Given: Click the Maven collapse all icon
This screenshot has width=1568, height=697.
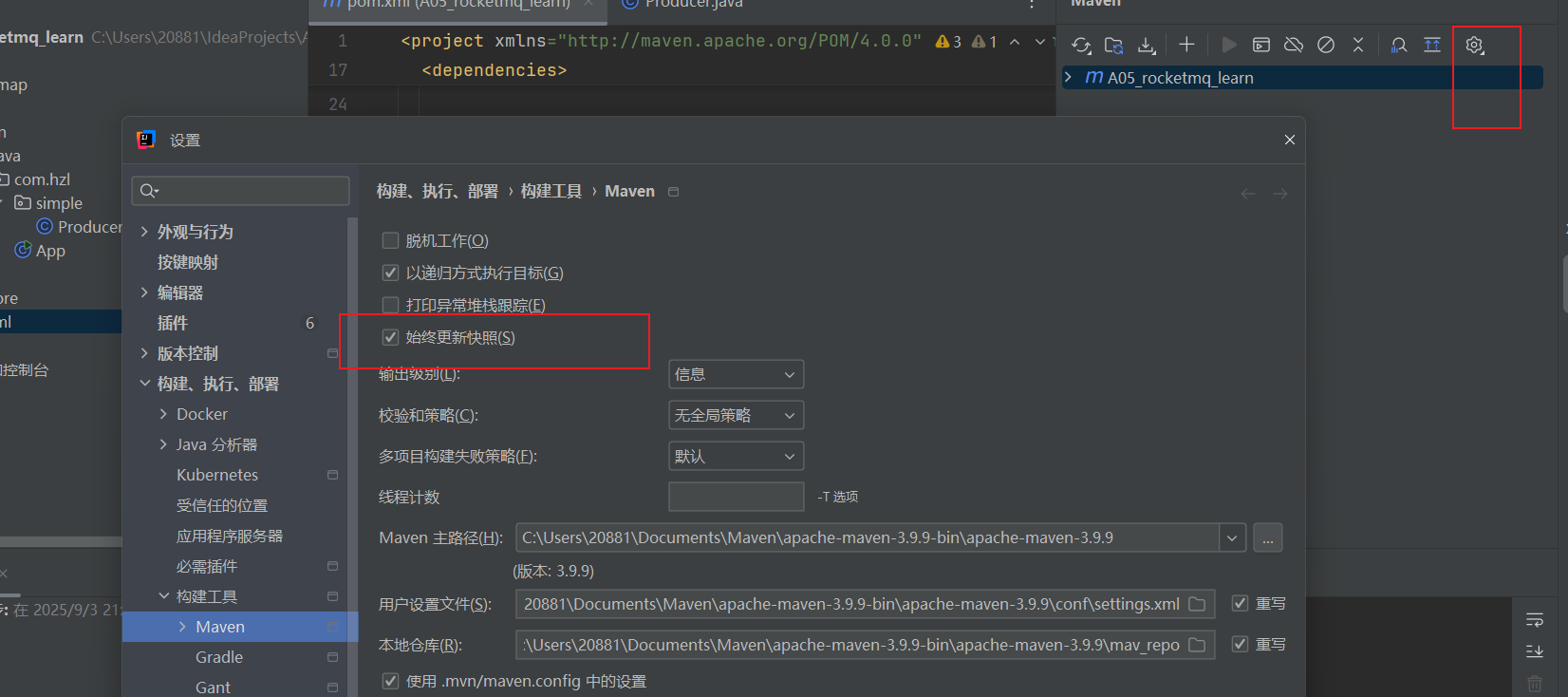Looking at the screenshot, I should (1358, 45).
